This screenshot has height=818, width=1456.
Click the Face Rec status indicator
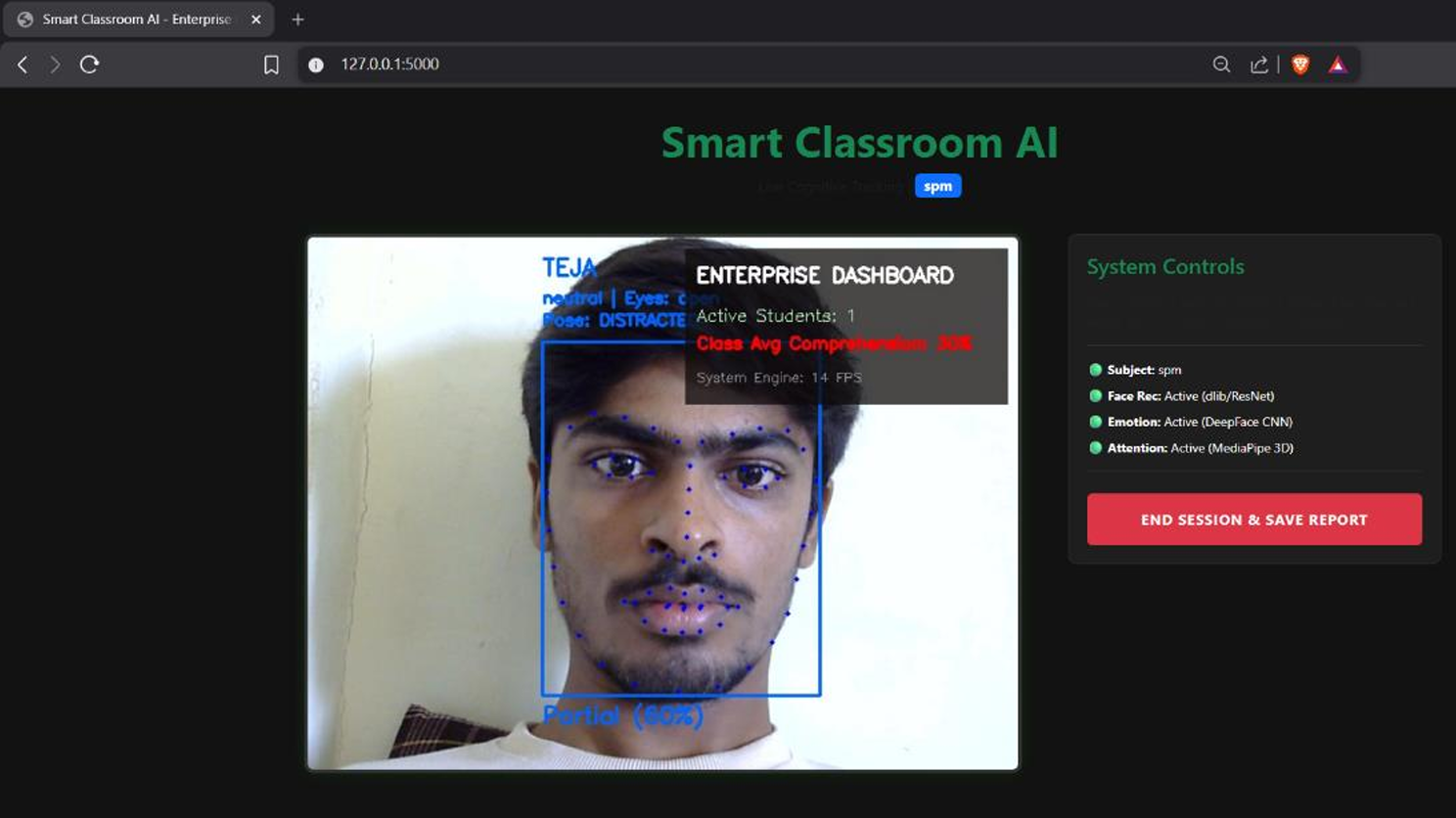1095,396
